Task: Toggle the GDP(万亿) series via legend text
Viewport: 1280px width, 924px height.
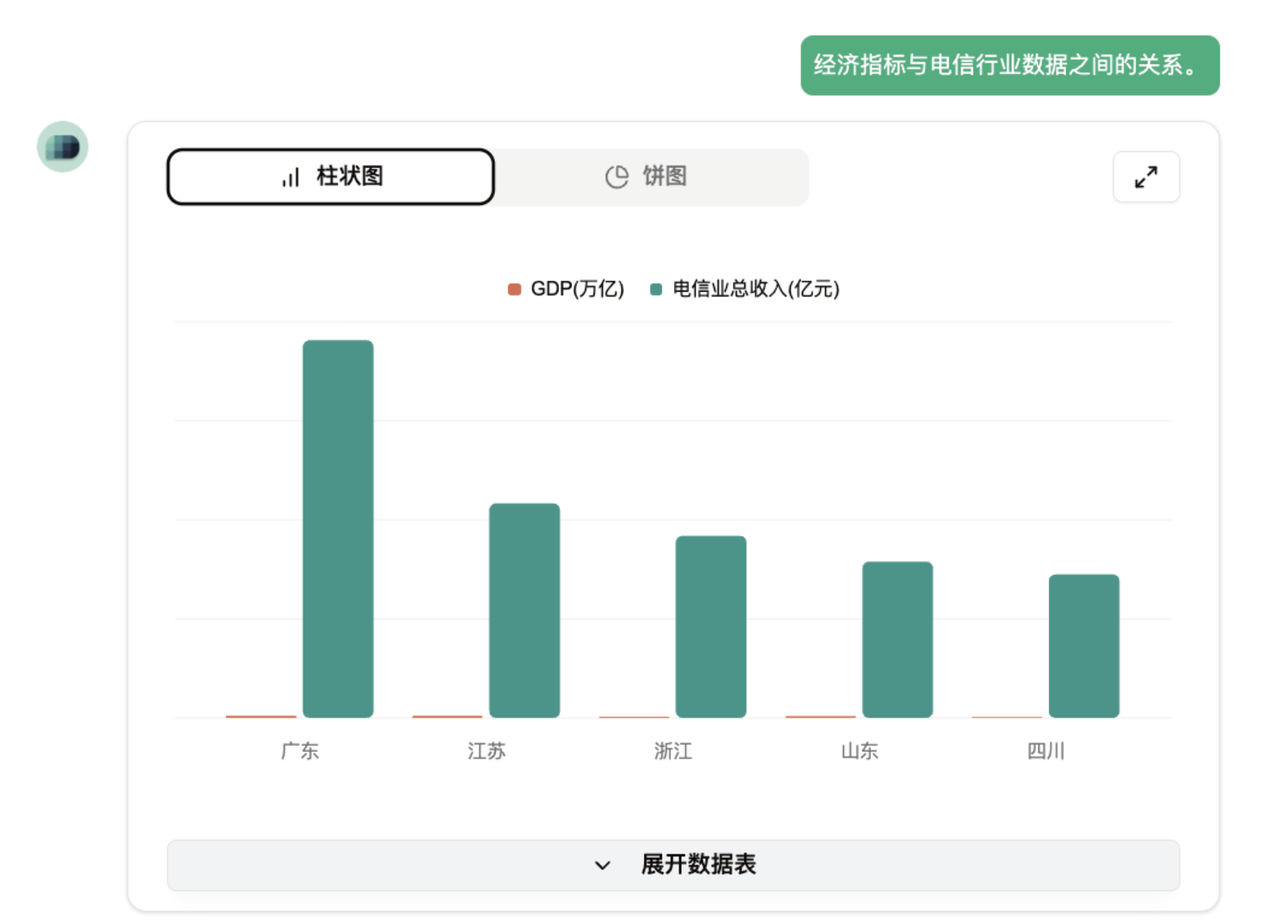Action: 577,289
